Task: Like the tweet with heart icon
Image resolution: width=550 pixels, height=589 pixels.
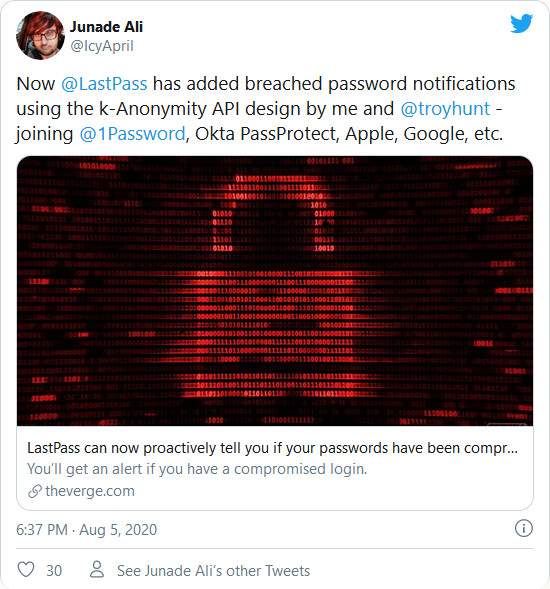Action: 26,569
